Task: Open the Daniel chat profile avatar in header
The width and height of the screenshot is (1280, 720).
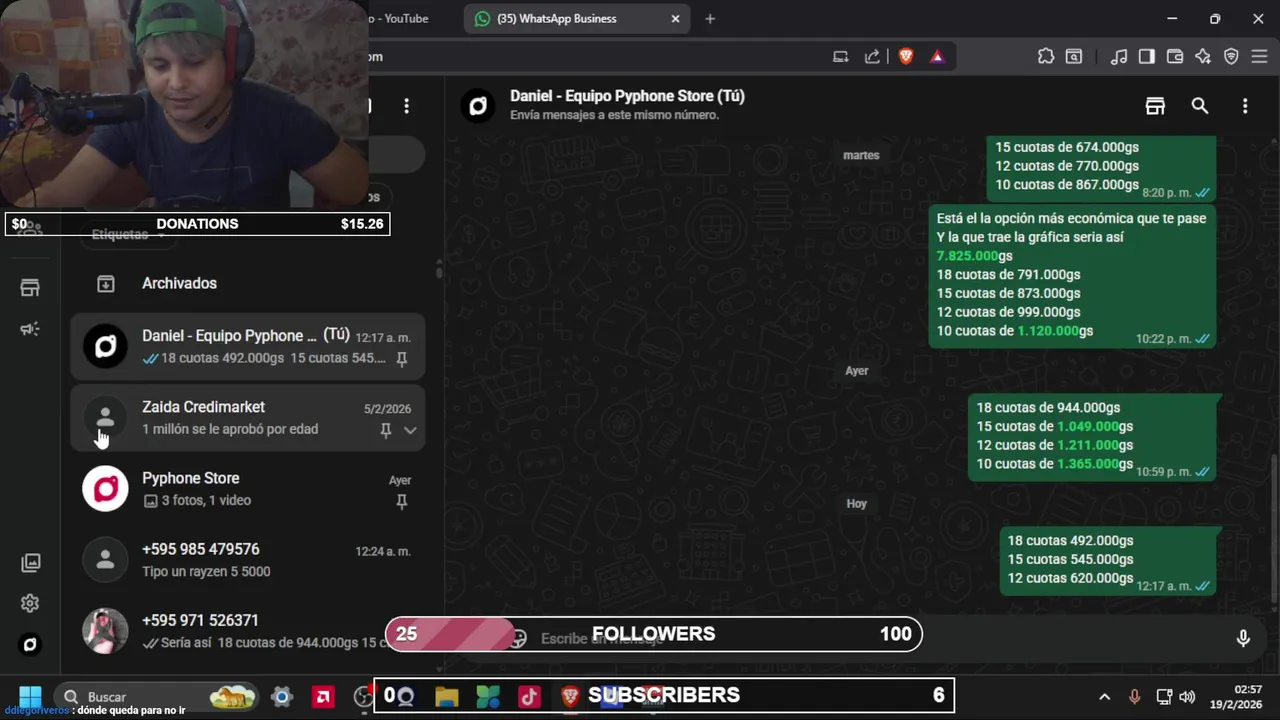Action: (478, 106)
